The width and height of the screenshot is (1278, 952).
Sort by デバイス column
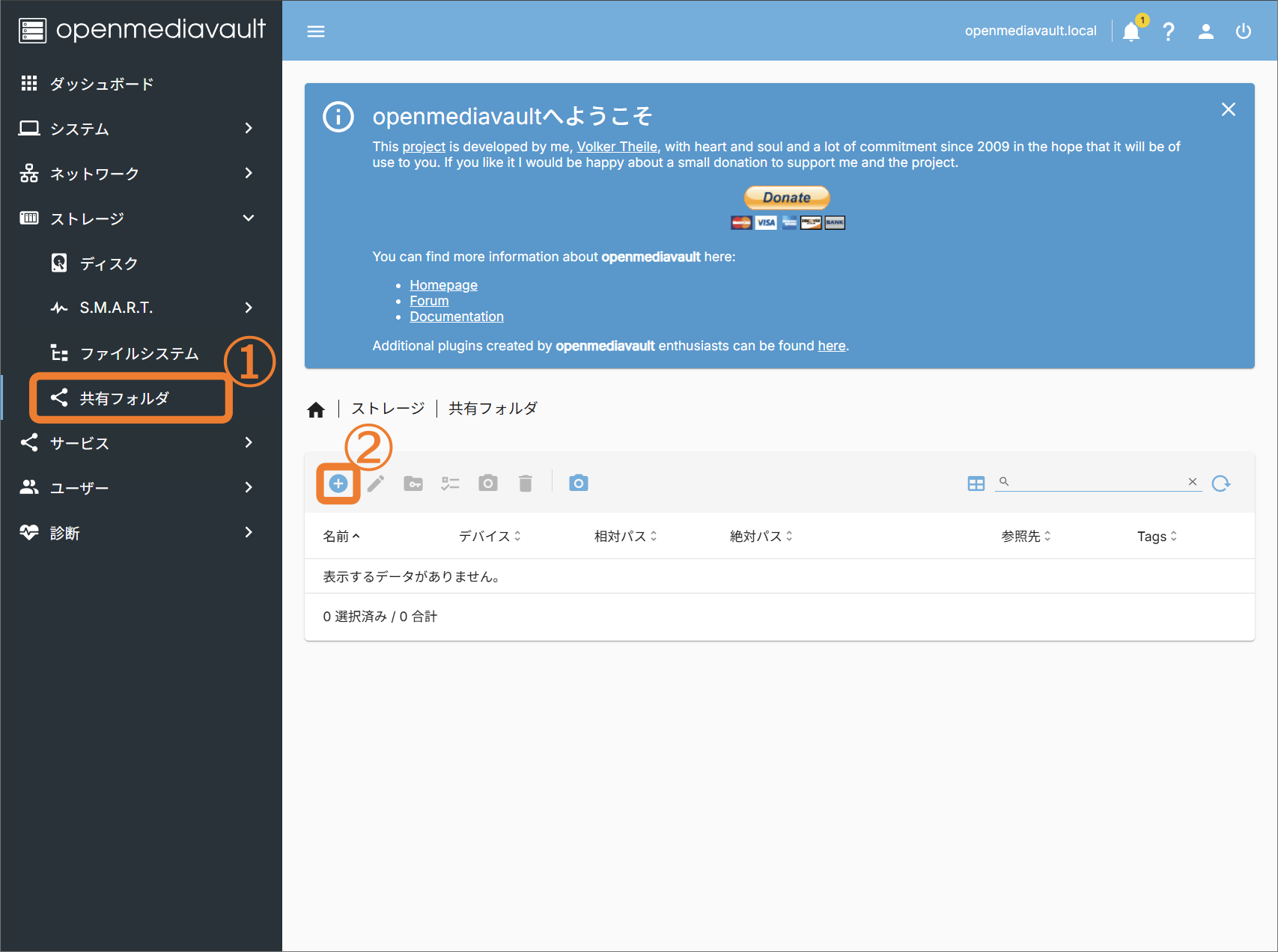(490, 536)
